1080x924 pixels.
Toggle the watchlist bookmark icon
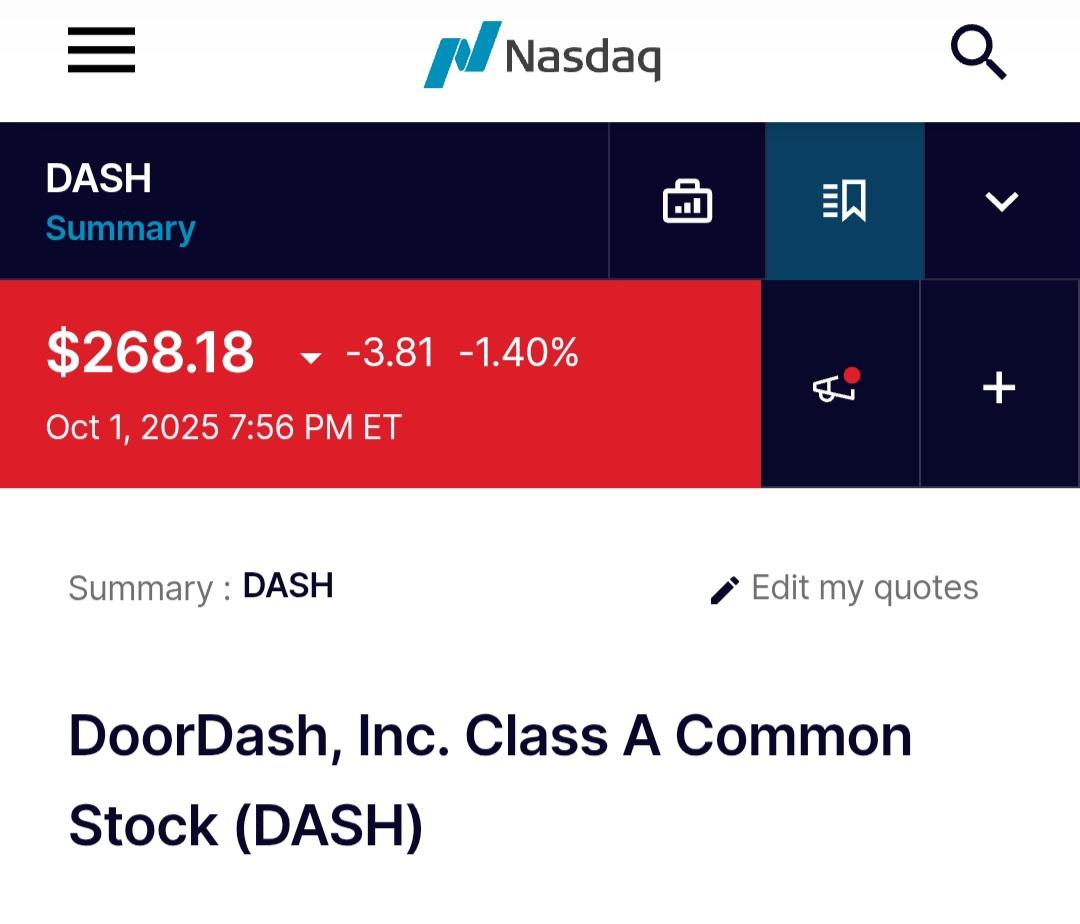[x=844, y=201]
